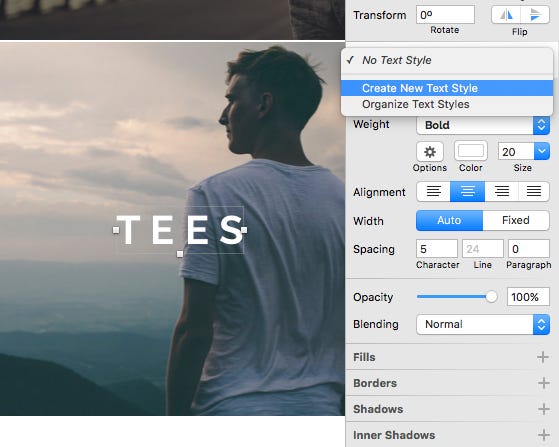Open the font Size dropdown arrow
The height and width of the screenshot is (447, 559).
pos(542,151)
